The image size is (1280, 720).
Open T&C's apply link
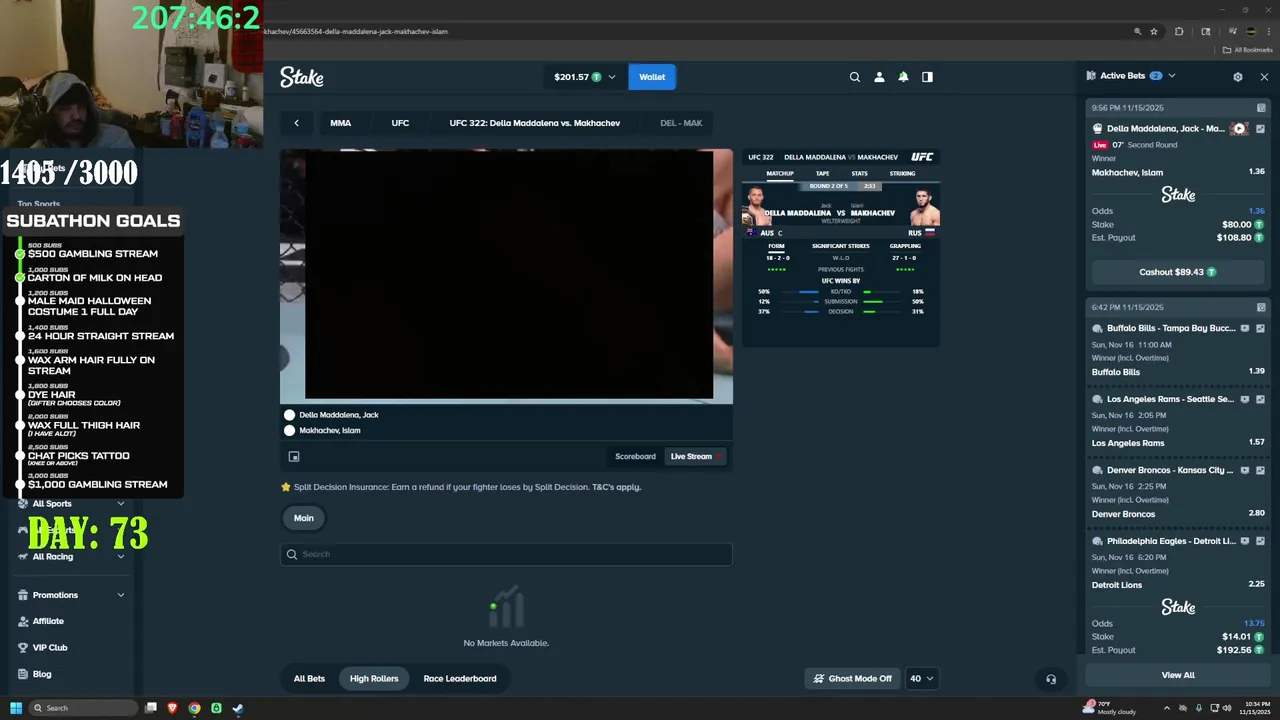(x=616, y=487)
